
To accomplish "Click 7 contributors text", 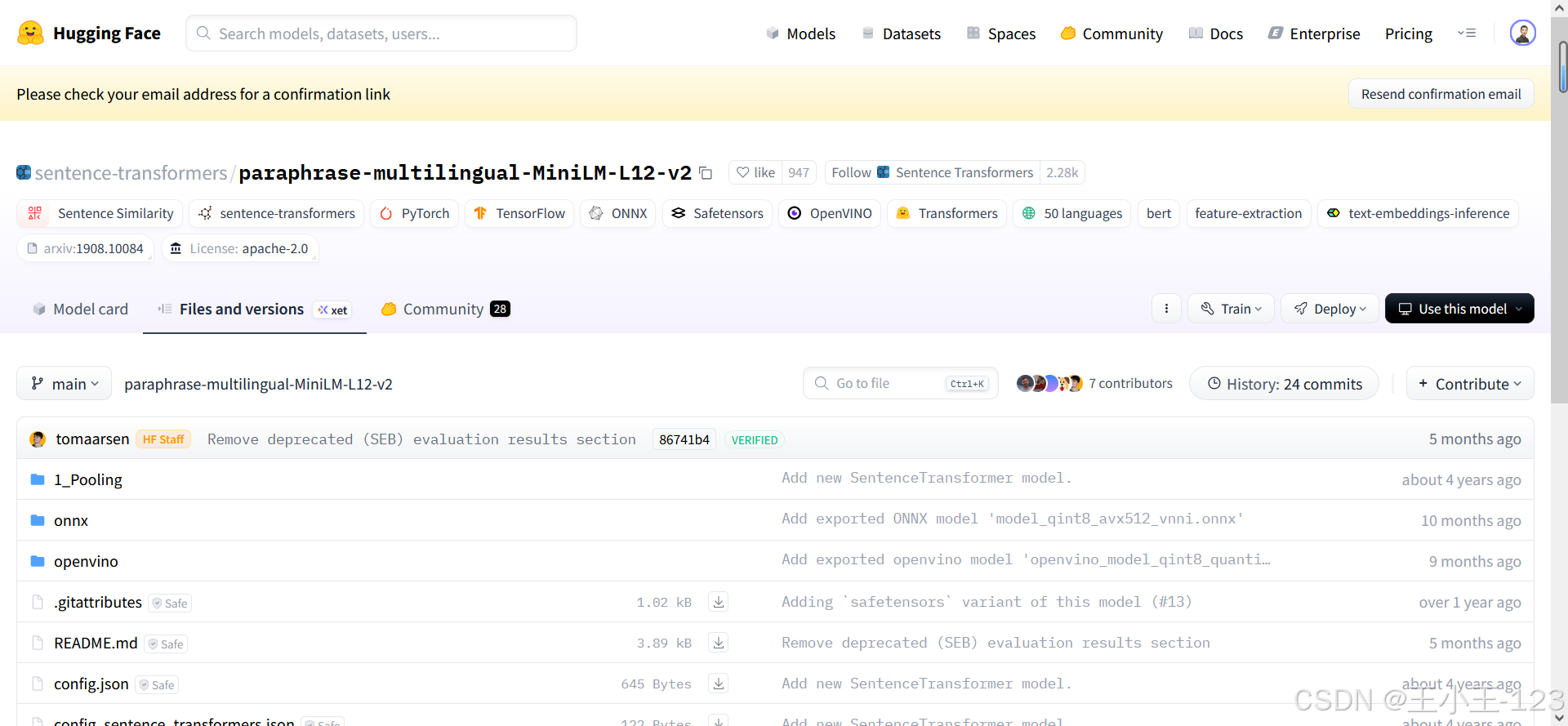I will (x=1130, y=383).
